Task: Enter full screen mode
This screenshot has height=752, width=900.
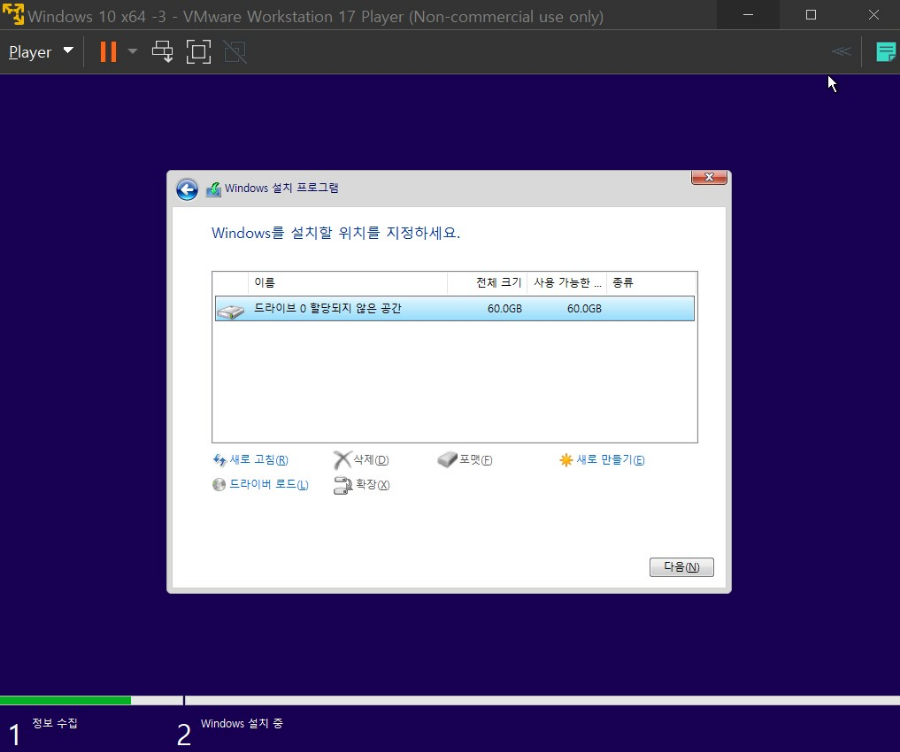Action: click(x=199, y=52)
